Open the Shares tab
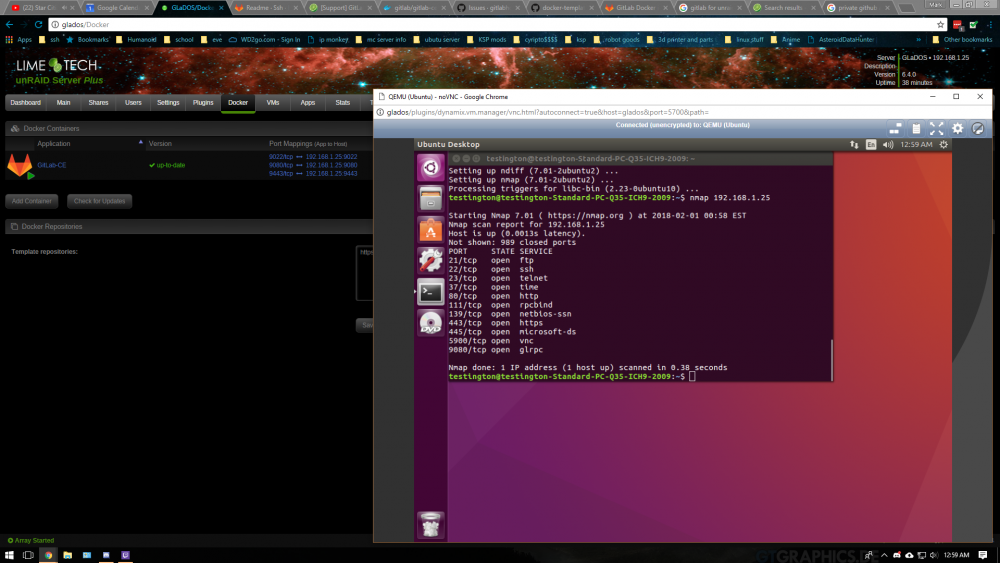The width and height of the screenshot is (1000, 563). 98,103
